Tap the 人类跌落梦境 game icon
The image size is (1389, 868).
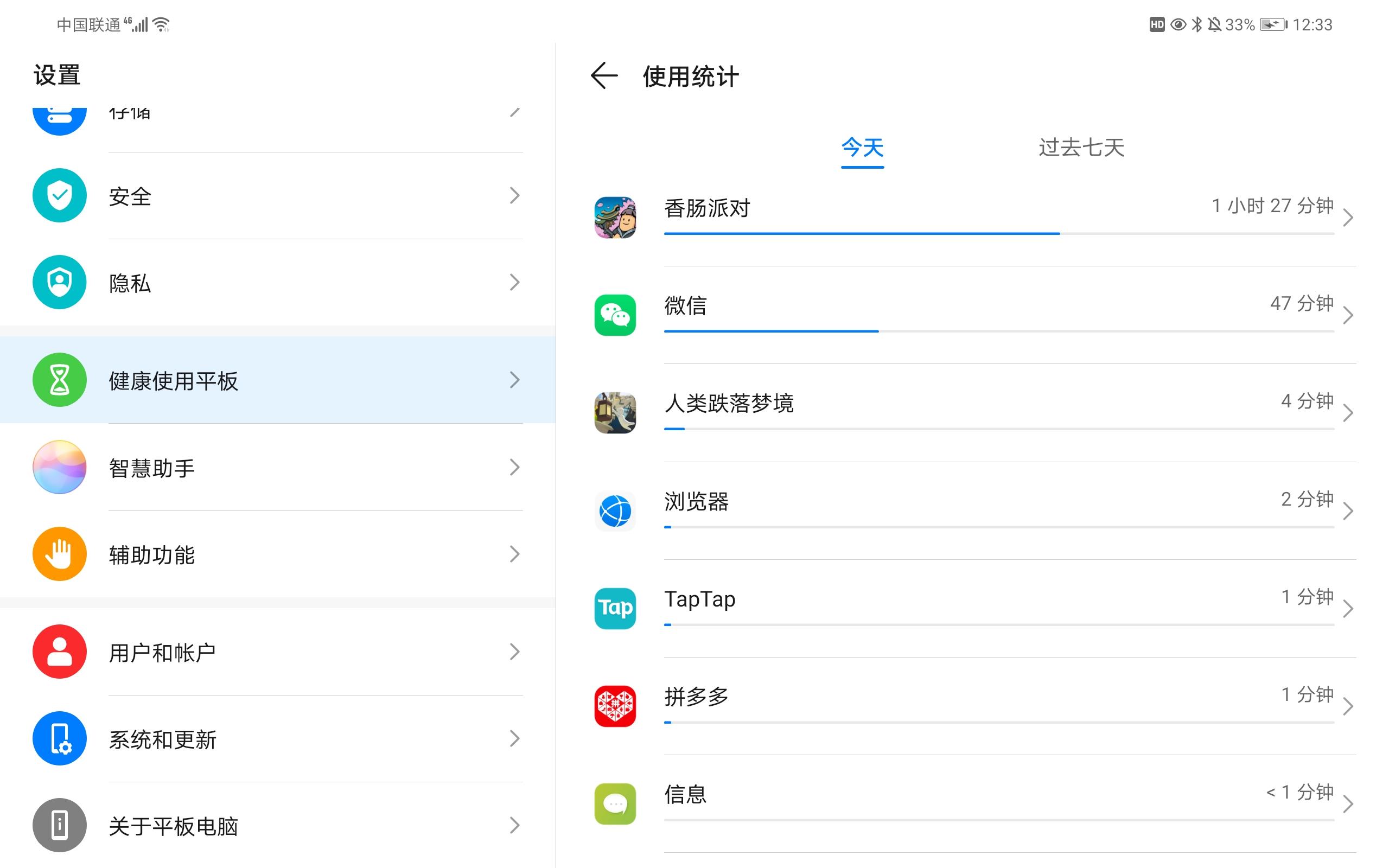(615, 413)
